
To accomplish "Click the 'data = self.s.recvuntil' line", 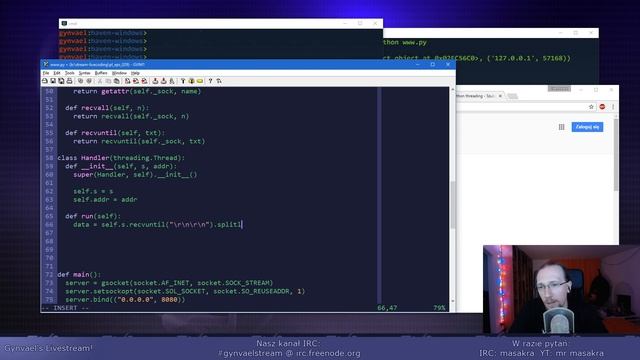I will [158, 224].
